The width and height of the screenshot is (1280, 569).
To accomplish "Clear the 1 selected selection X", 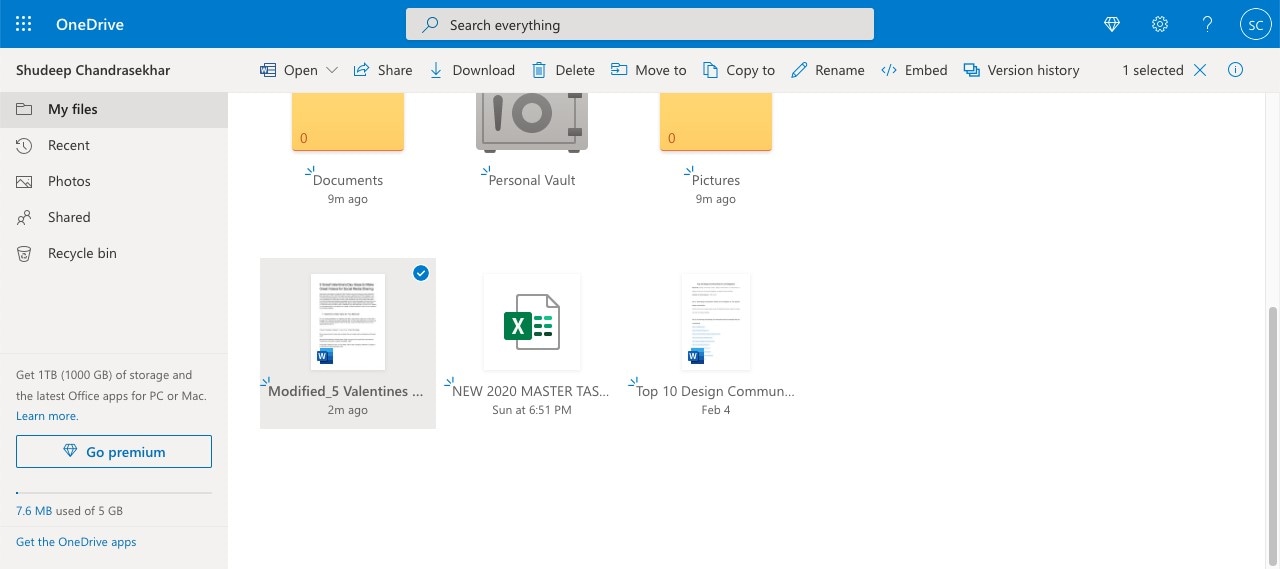I will 1200,70.
